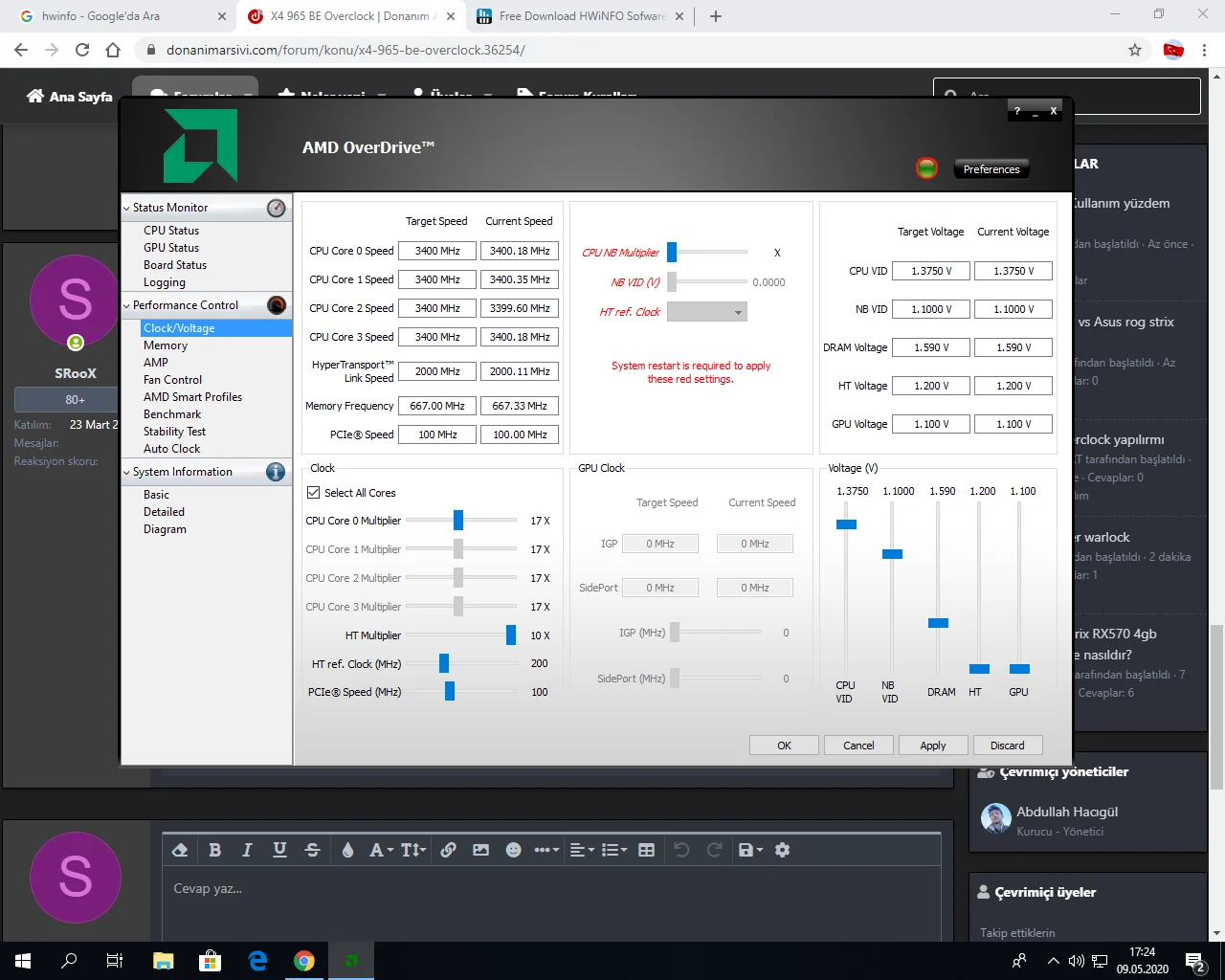Open Benchmark in the sidebar
This screenshot has height=980, width=1225.
pos(172,414)
